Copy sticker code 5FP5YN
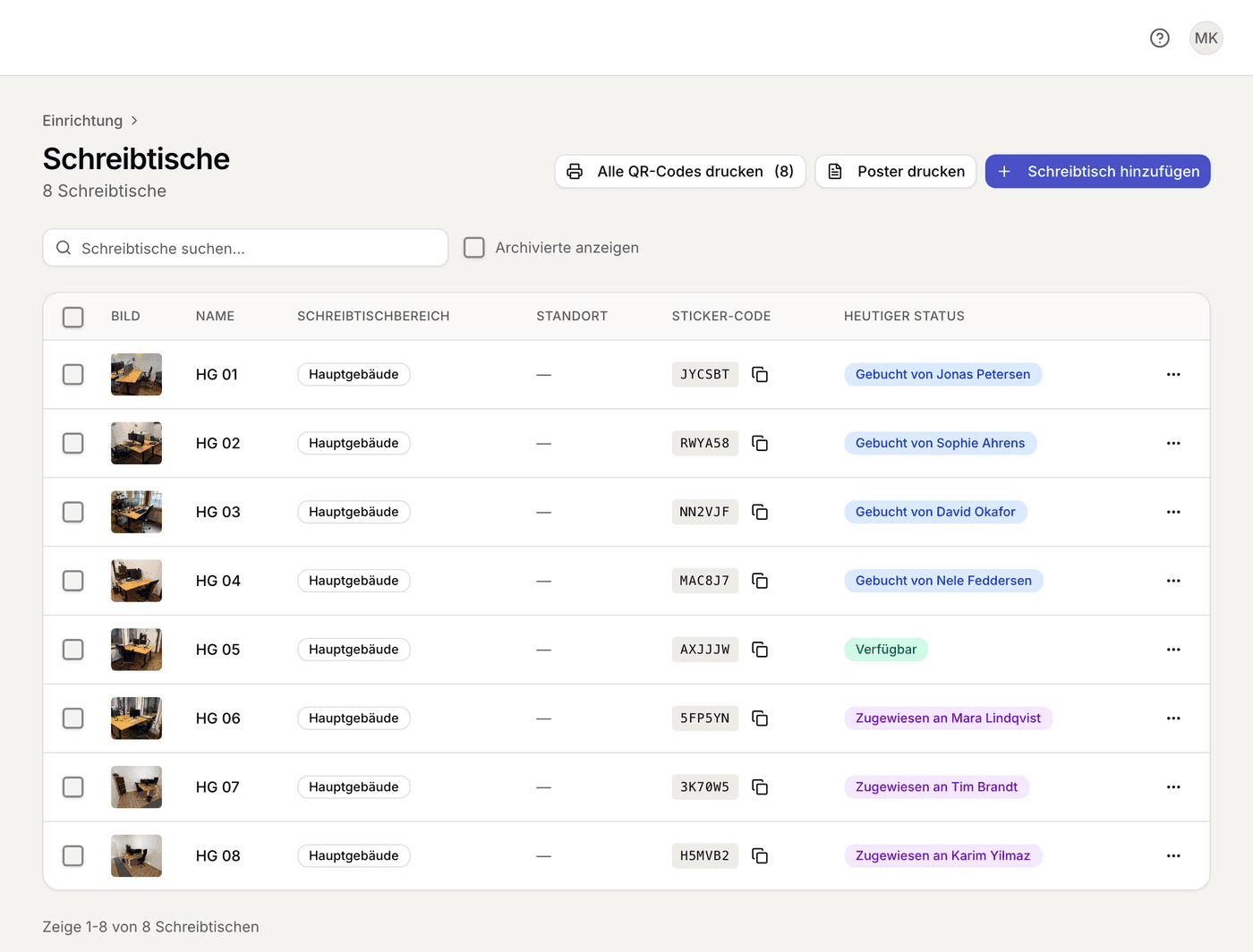 click(760, 718)
